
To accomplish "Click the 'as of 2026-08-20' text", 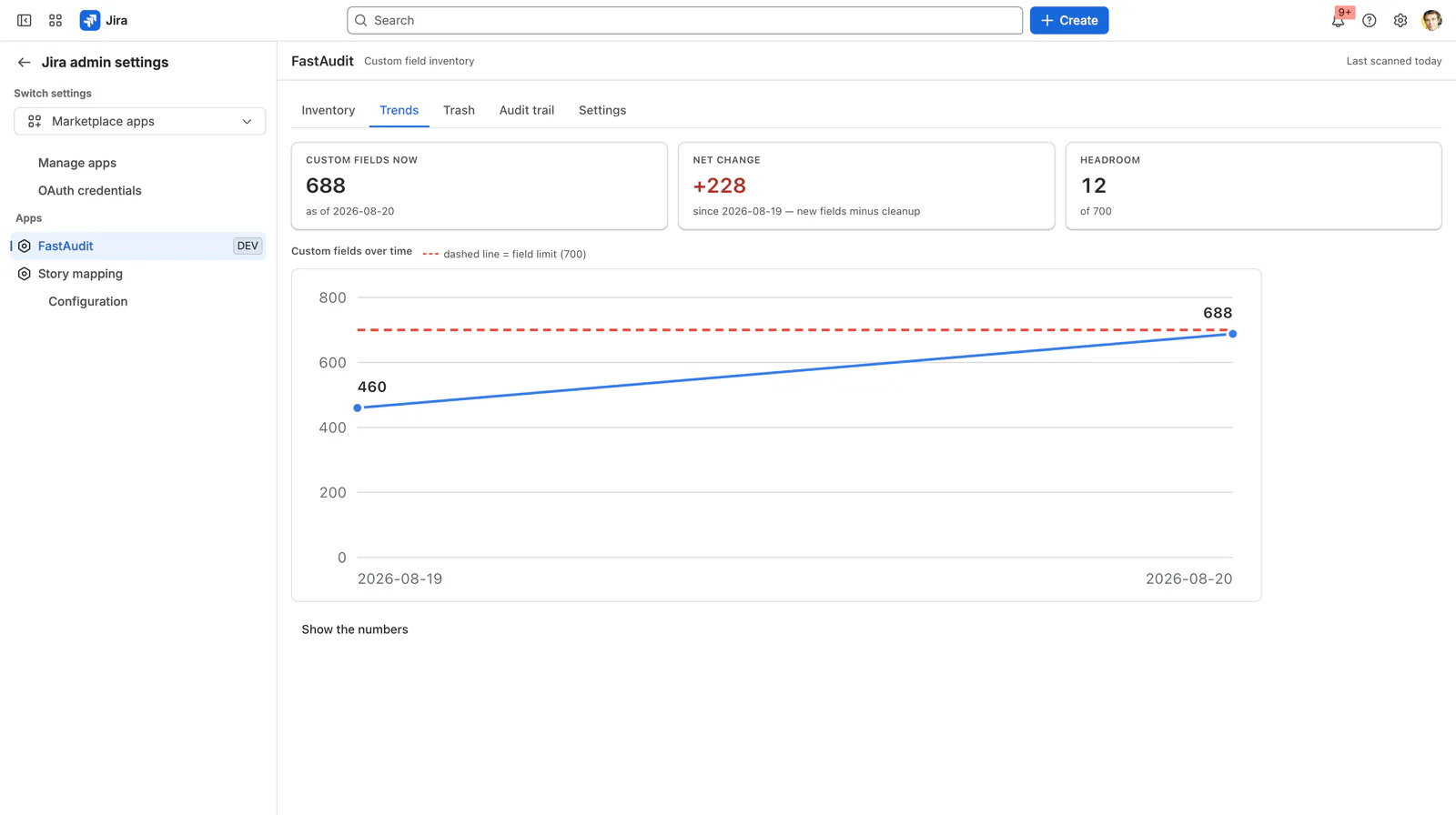I will [350, 211].
